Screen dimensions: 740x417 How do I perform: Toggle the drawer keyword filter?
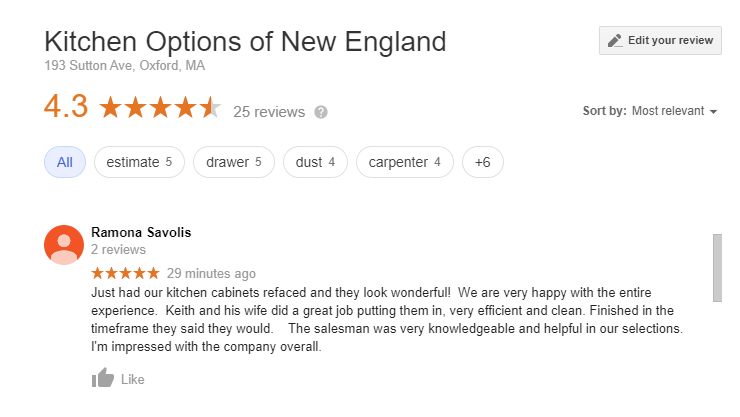(x=234, y=162)
